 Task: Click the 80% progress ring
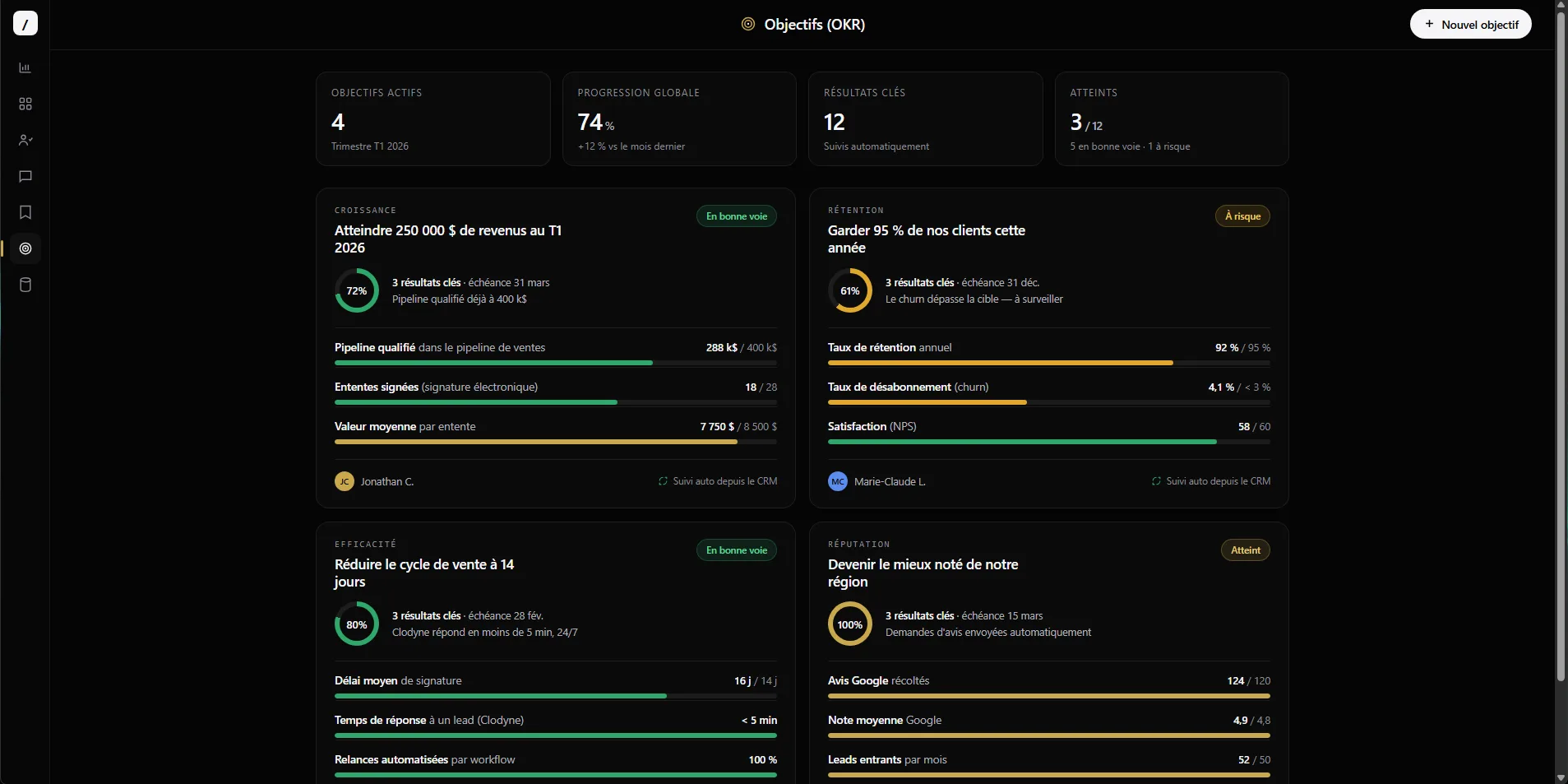tap(357, 624)
